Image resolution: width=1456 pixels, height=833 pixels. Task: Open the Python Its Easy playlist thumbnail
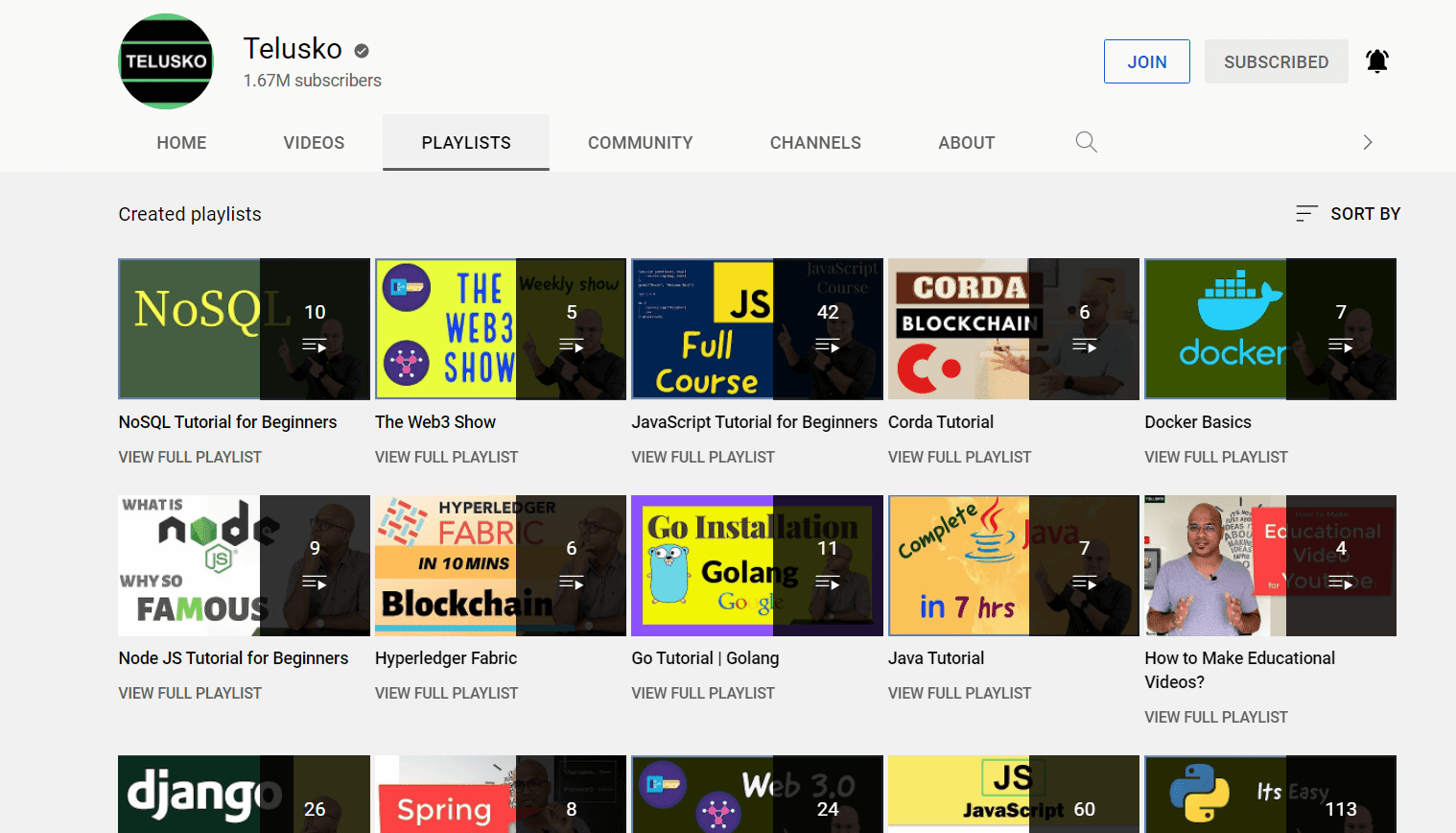1270,795
